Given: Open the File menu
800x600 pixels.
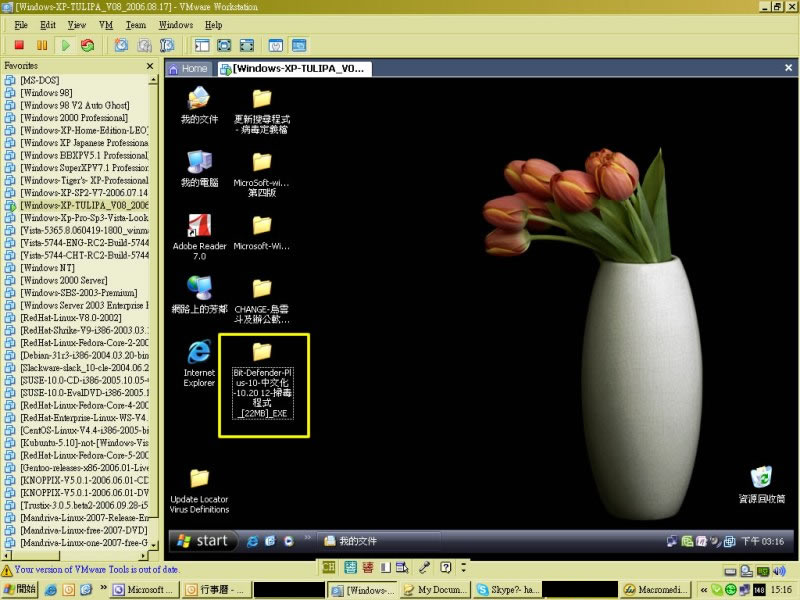Looking at the screenshot, I should 21,25.
